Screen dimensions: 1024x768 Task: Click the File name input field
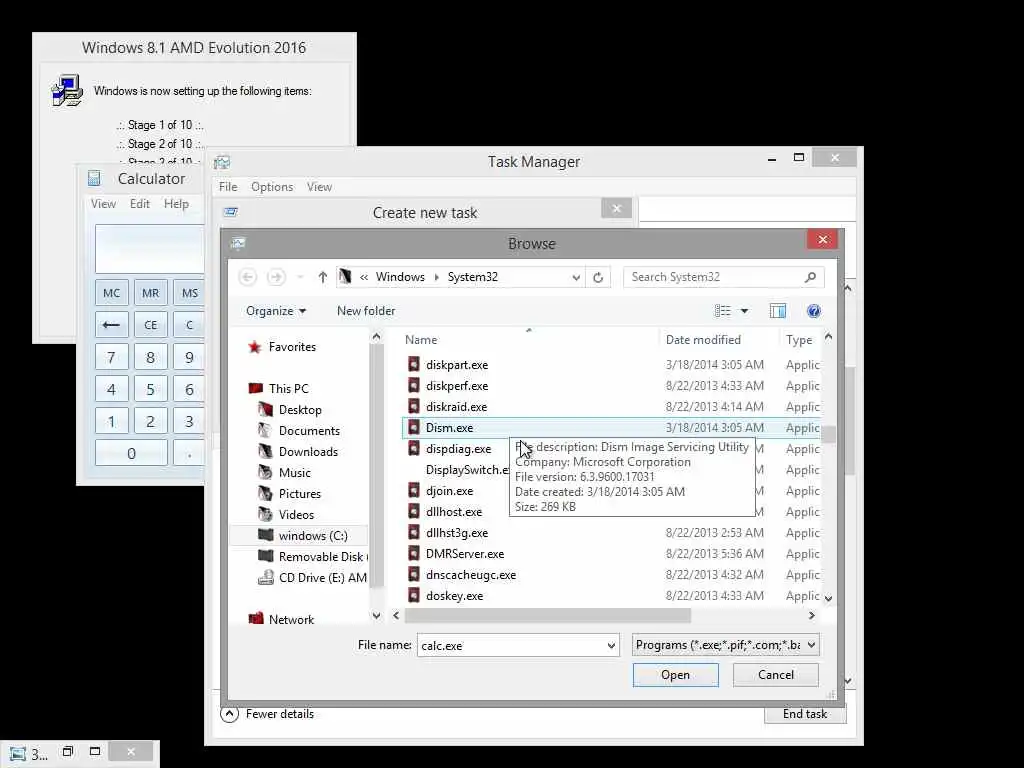click(x=518, y=645)
